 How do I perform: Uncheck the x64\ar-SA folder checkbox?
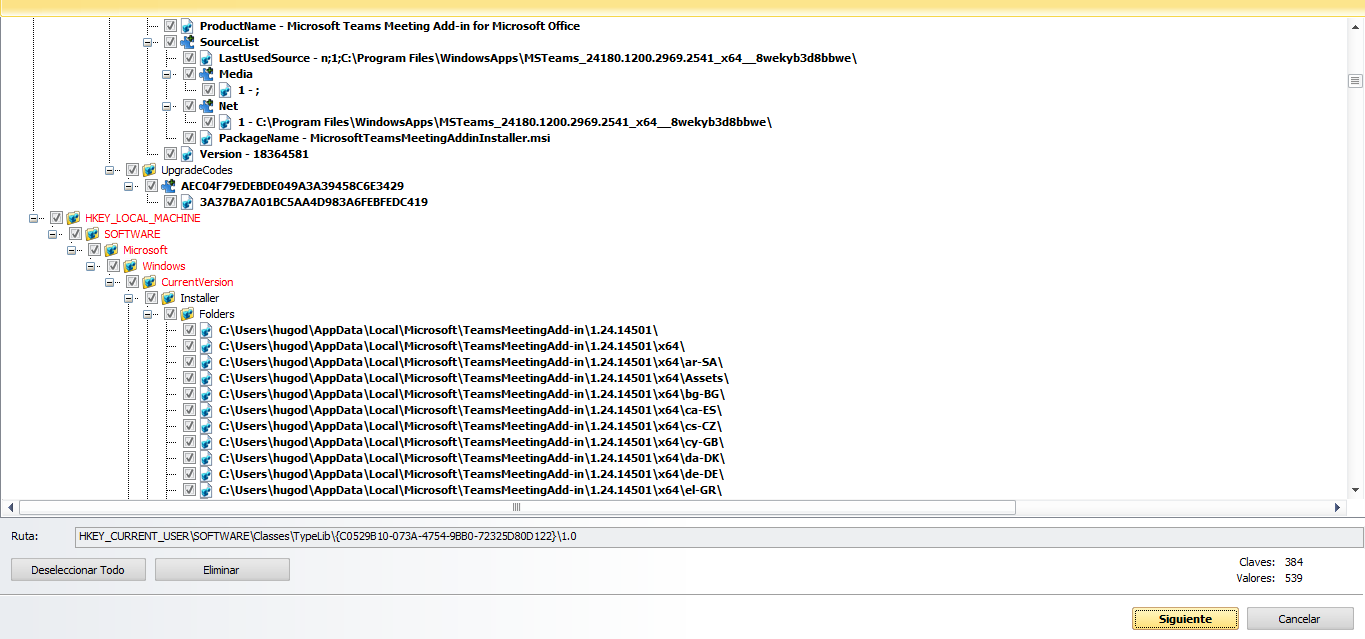click(x=189, y=362)
